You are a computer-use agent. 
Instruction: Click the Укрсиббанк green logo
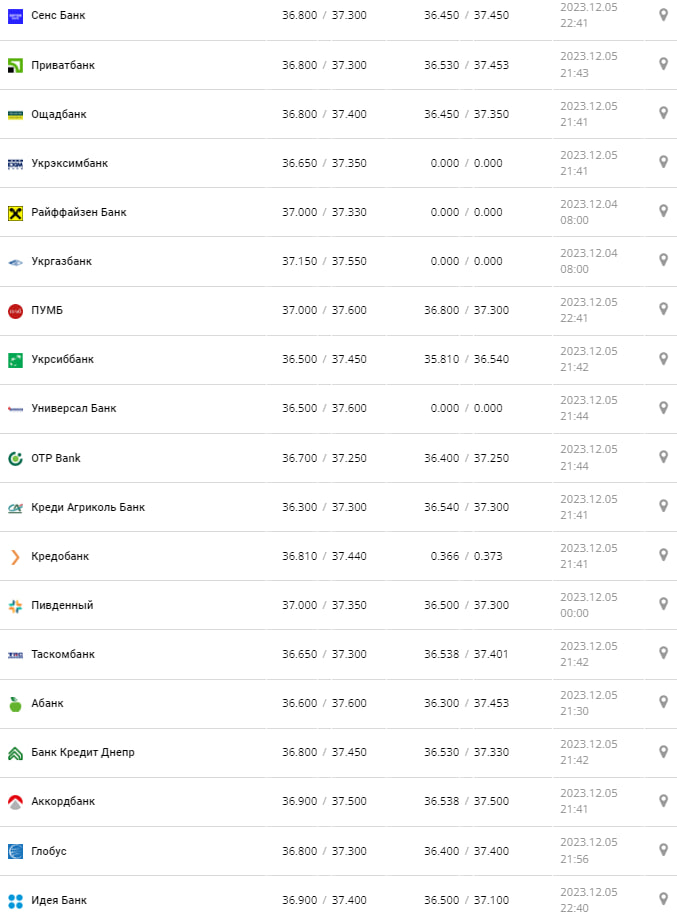(15, 359)
